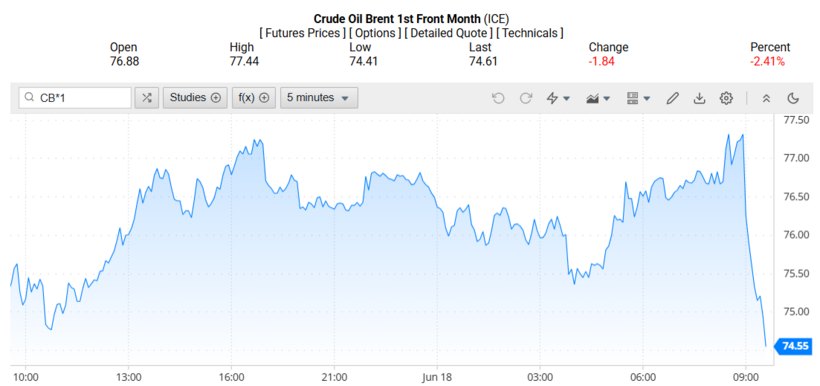Viewport: 820px width, 386px height.
Task: Expand the chart type dropdown
Action: click(x=598, y=98)
